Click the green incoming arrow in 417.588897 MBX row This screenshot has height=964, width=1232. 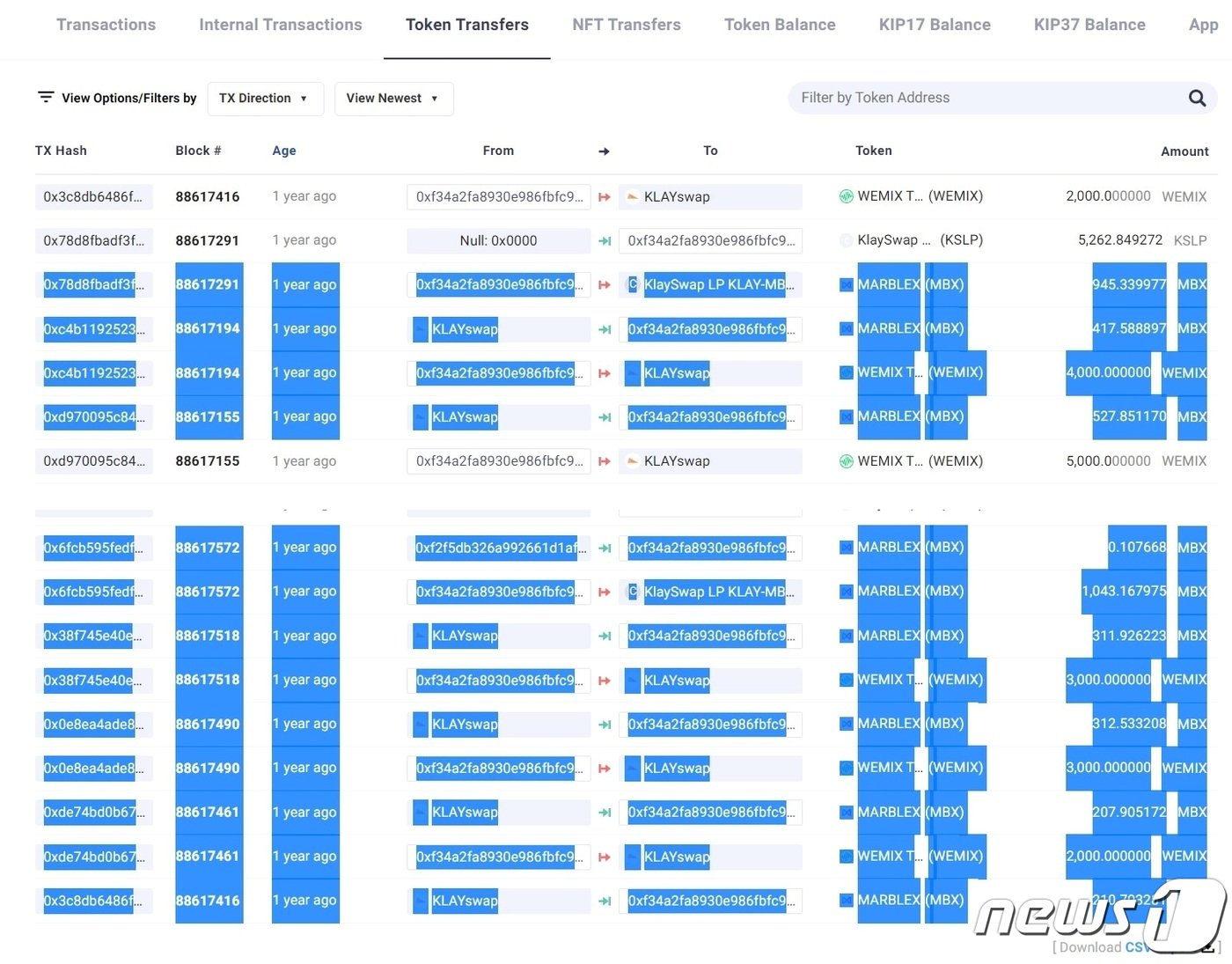pyautogui.click(x=605, y=329)
